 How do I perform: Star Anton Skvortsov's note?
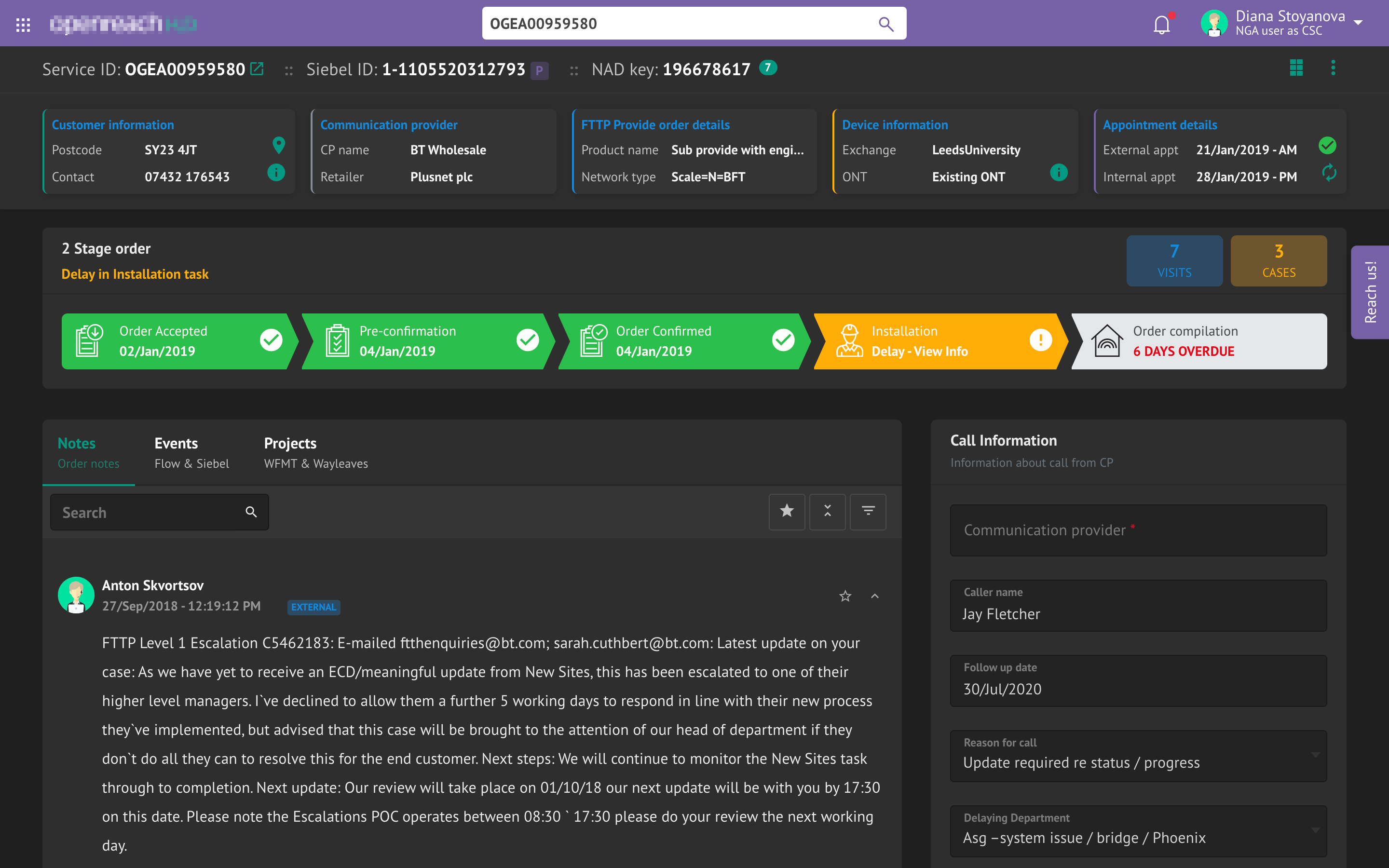[x=845, y=596]
